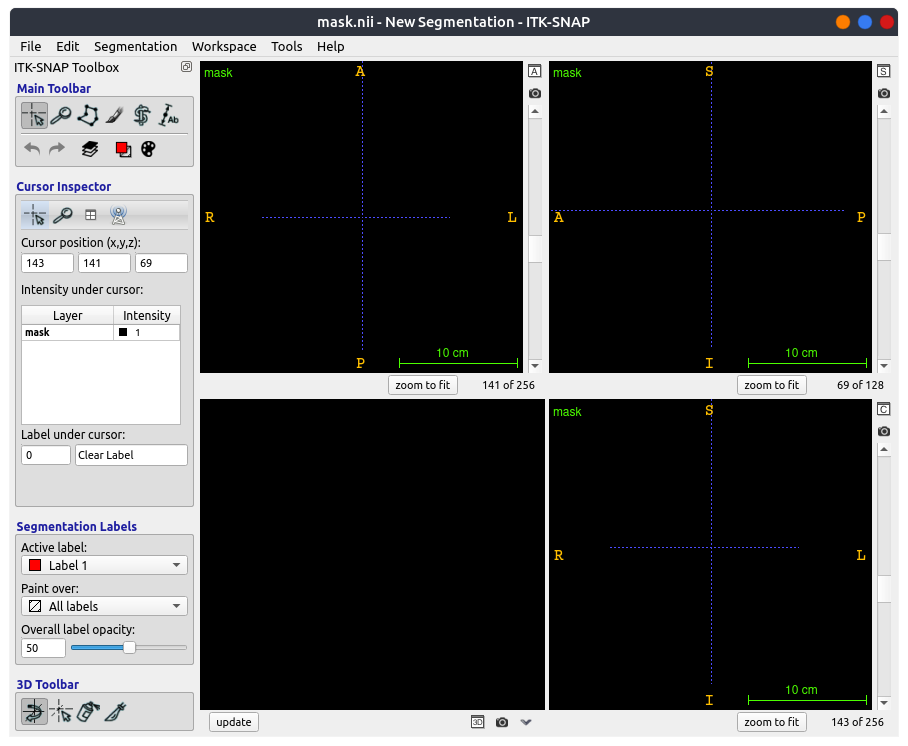Toggle expanded view with the S panel button
This screenshot has height=746, width=908.
(x=884, y=71)
